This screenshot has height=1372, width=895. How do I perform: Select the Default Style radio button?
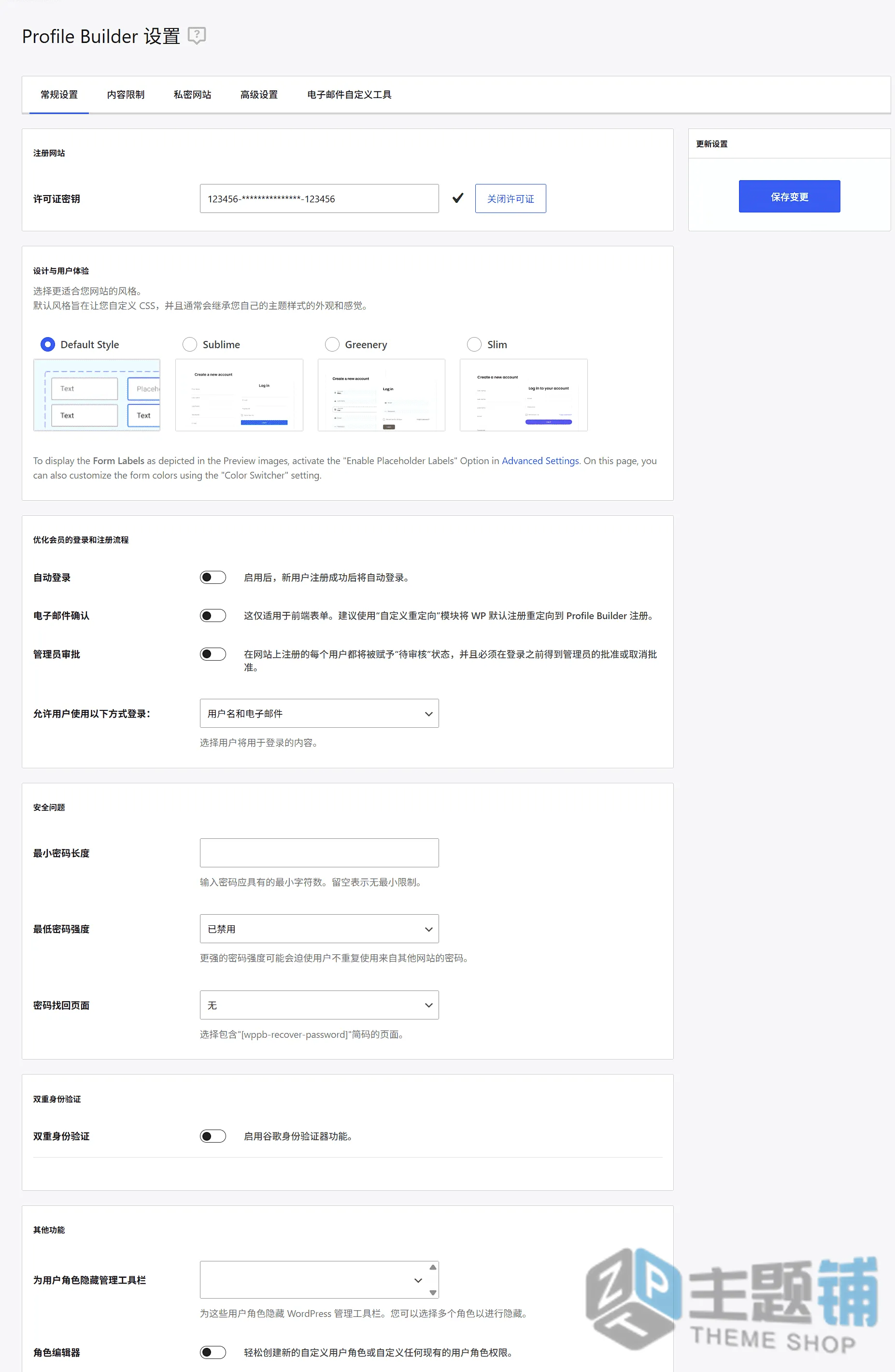click(x=48, y=344)
